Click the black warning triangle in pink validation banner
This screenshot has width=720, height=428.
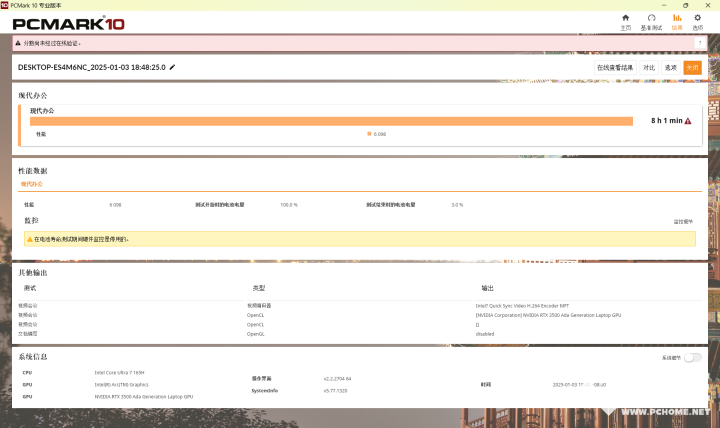[18, 43]
